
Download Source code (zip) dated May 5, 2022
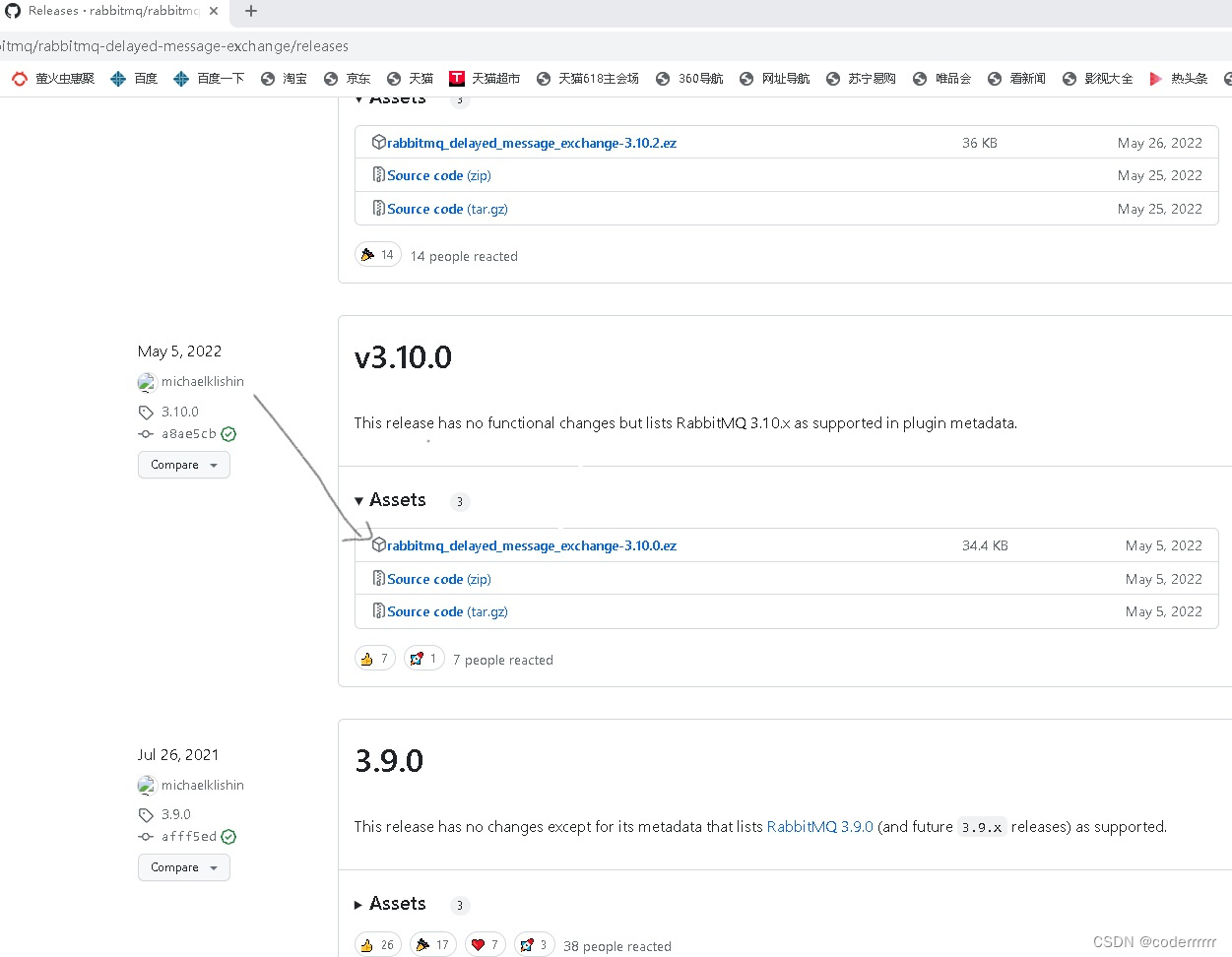(439, 579)
